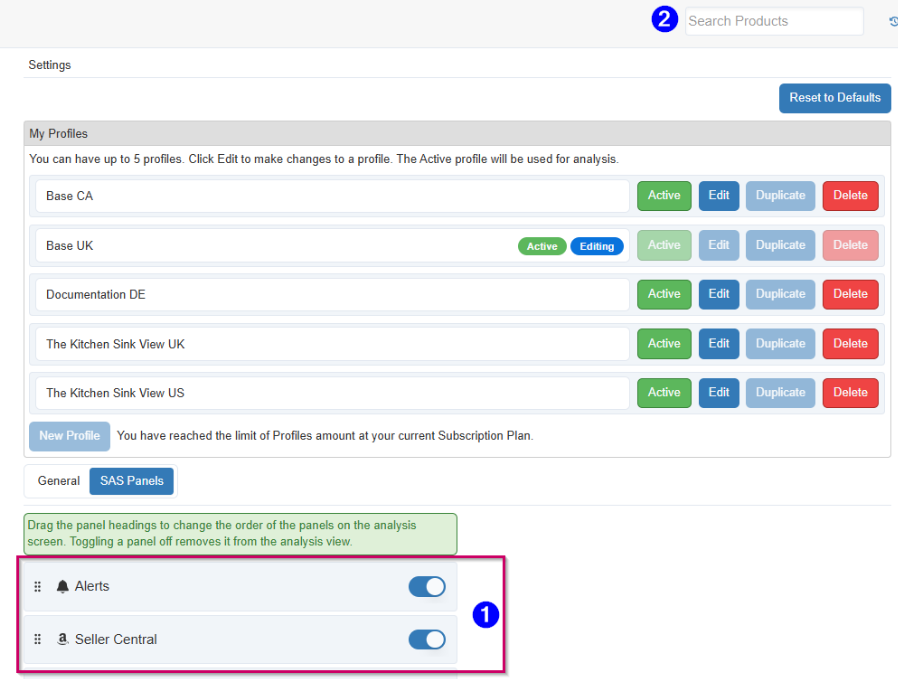Click the New Profile button
The width and height of the screenshot is (898, 679).
pyautogui.click(x=69, y=436)
